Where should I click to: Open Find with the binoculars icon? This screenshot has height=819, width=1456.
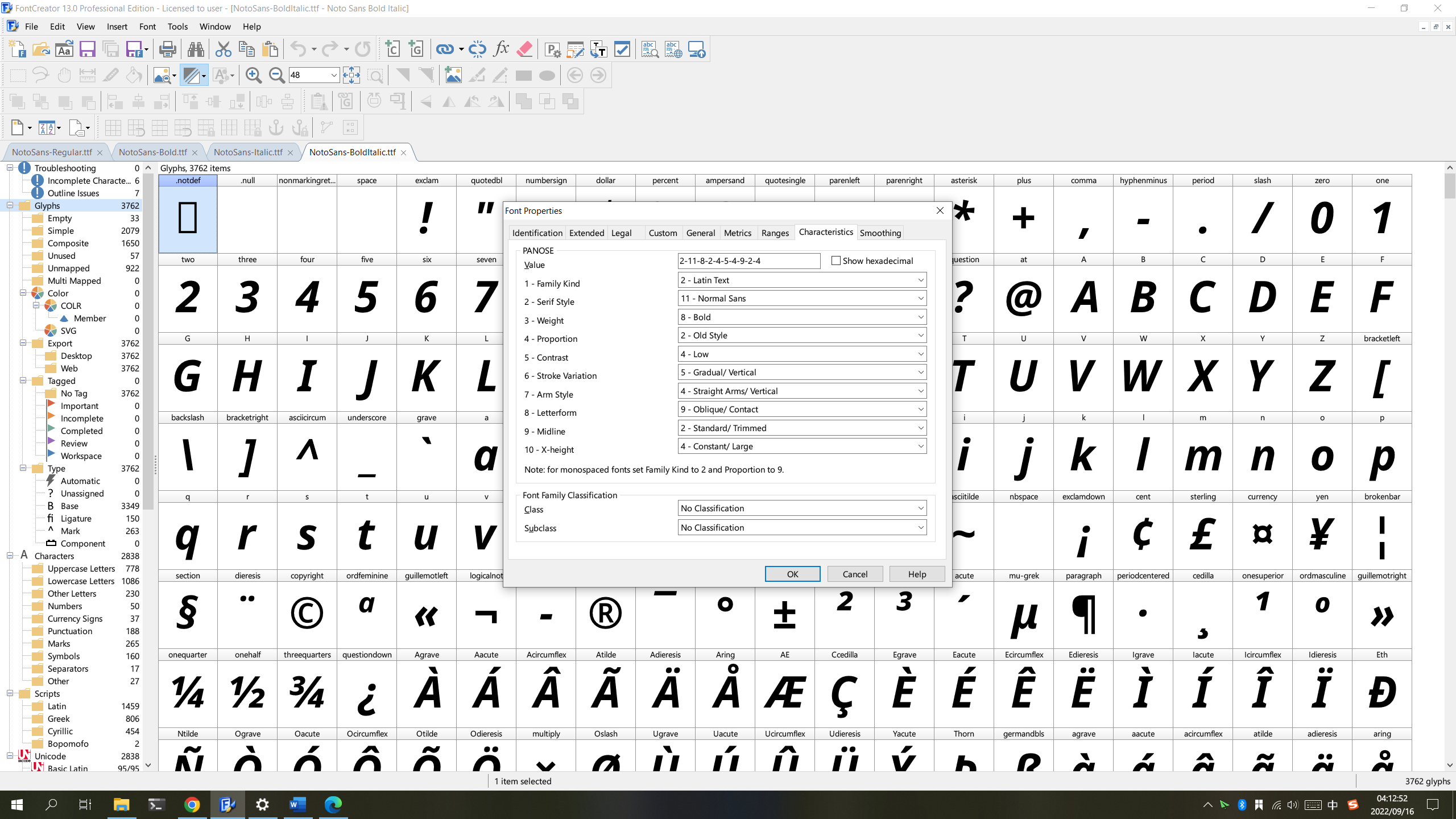[x=196, y=49]
